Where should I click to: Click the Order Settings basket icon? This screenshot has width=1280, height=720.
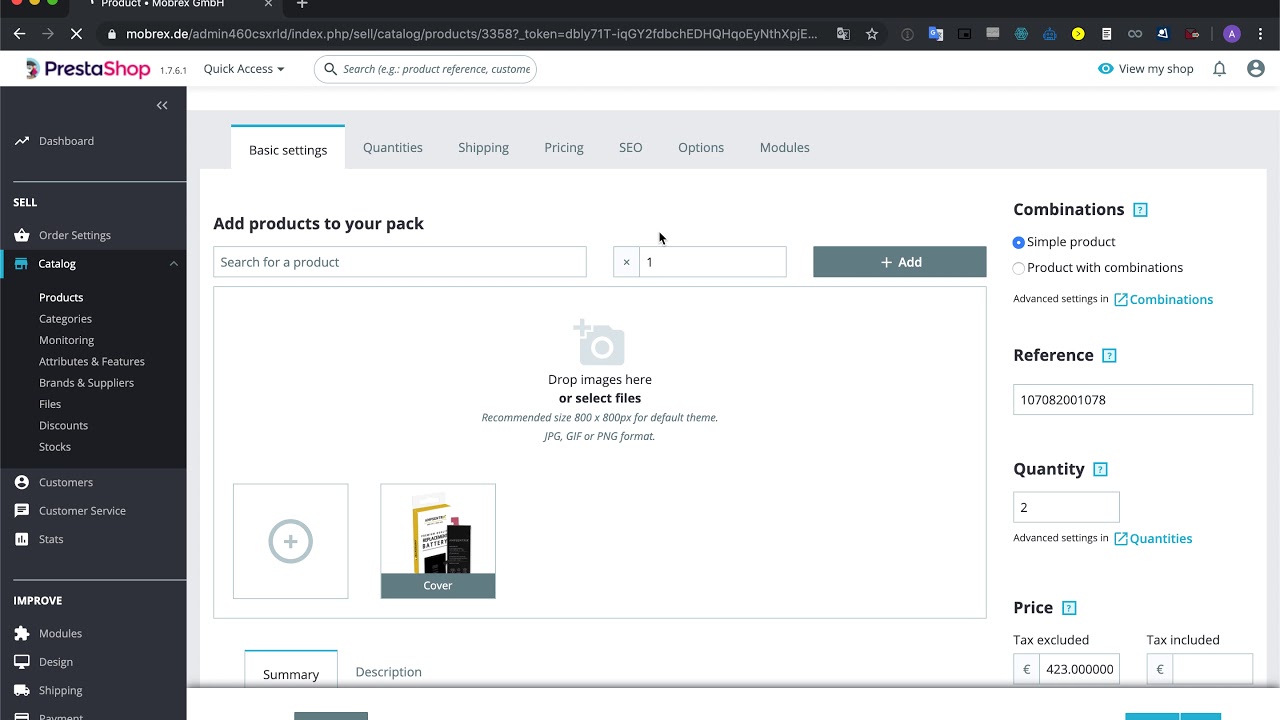[x=22, y=235]
